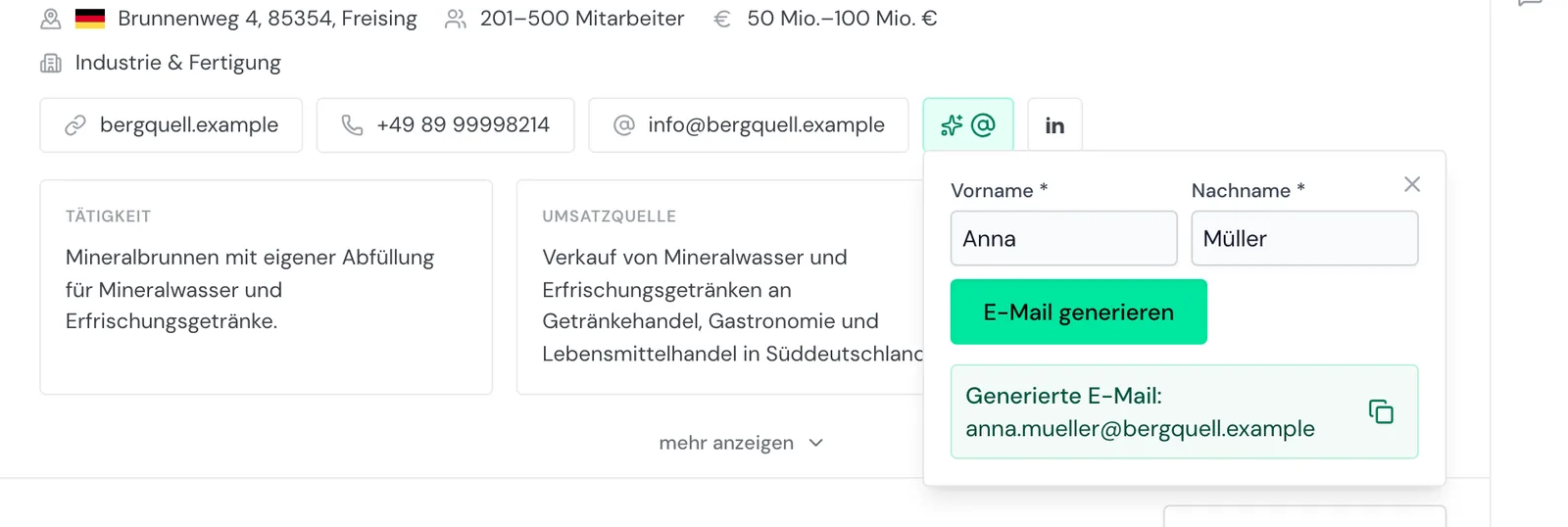Expand details via mehr anzeigen
Image resolution: width=1568 pixels, height=527 pixels.
tap(741, 443)
